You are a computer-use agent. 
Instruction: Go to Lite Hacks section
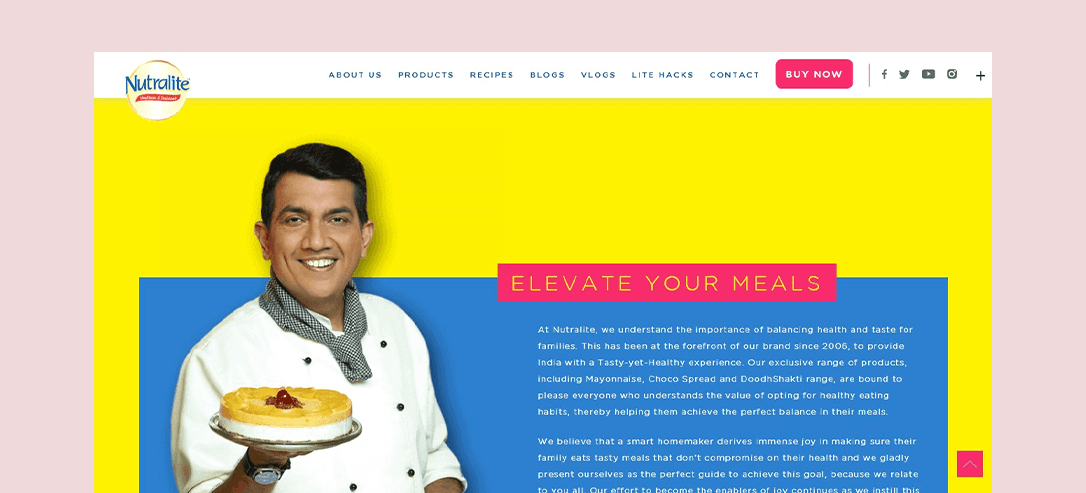[662, 75]
